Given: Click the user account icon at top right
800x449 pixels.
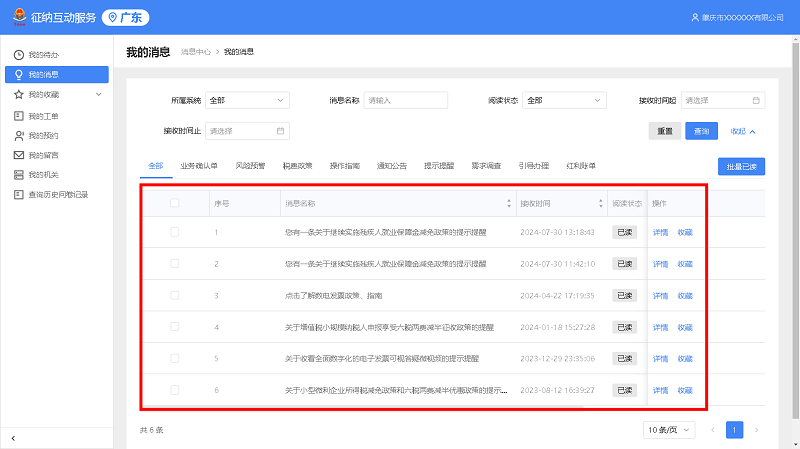Looking at the screenshot, I should (695, 18).
